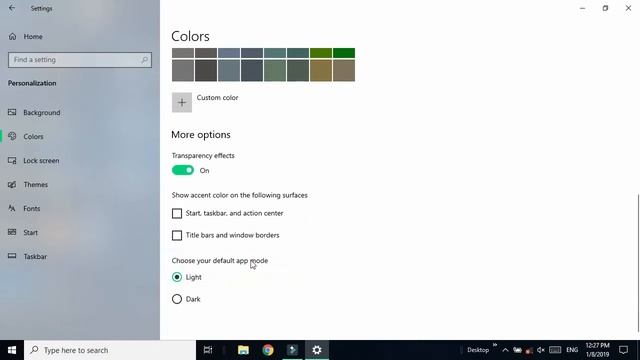Turn off the Transparency effects switch
This screenshot has width=640, height=360.
pyautogui.click(x=183, y=170)
